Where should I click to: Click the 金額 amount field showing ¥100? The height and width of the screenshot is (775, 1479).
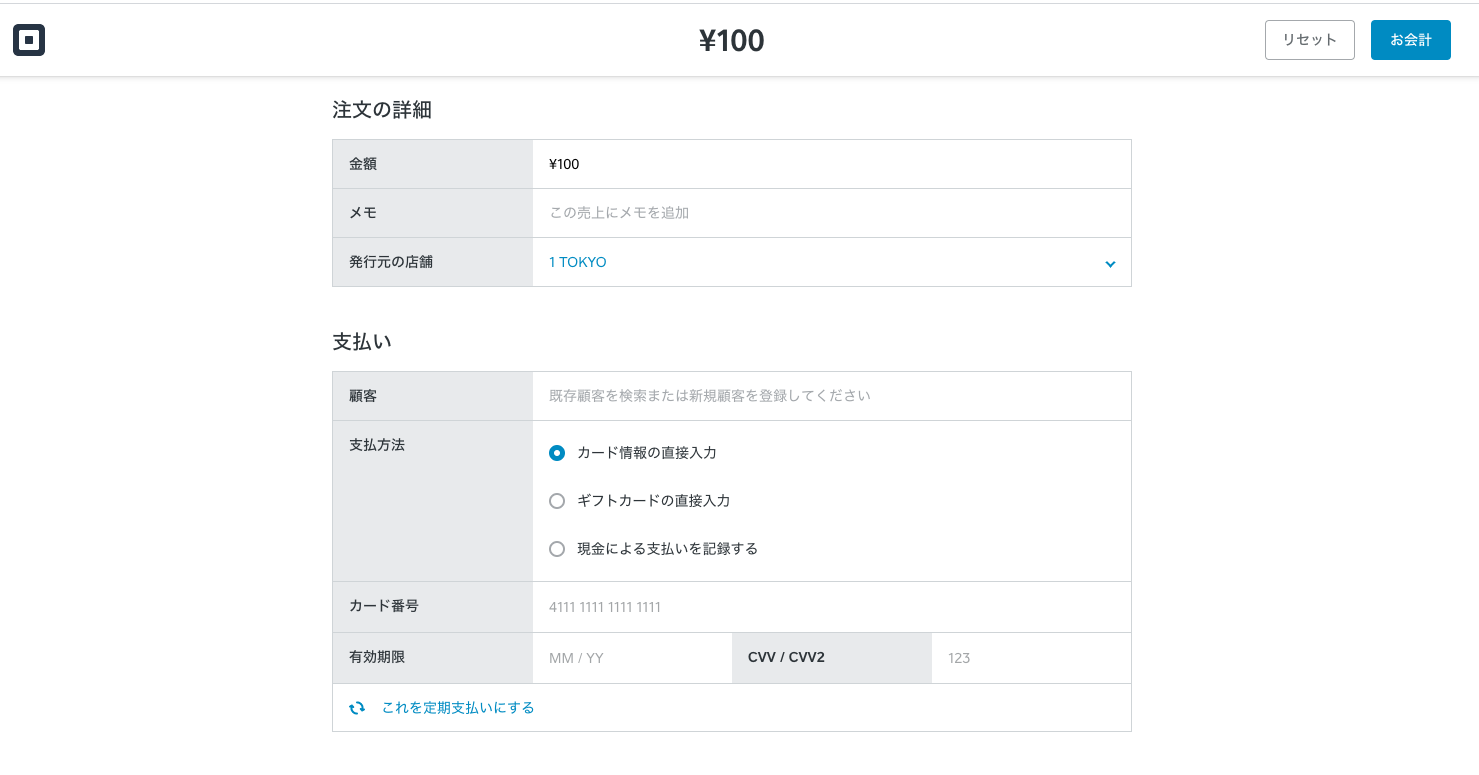click(x=832, y=163)
